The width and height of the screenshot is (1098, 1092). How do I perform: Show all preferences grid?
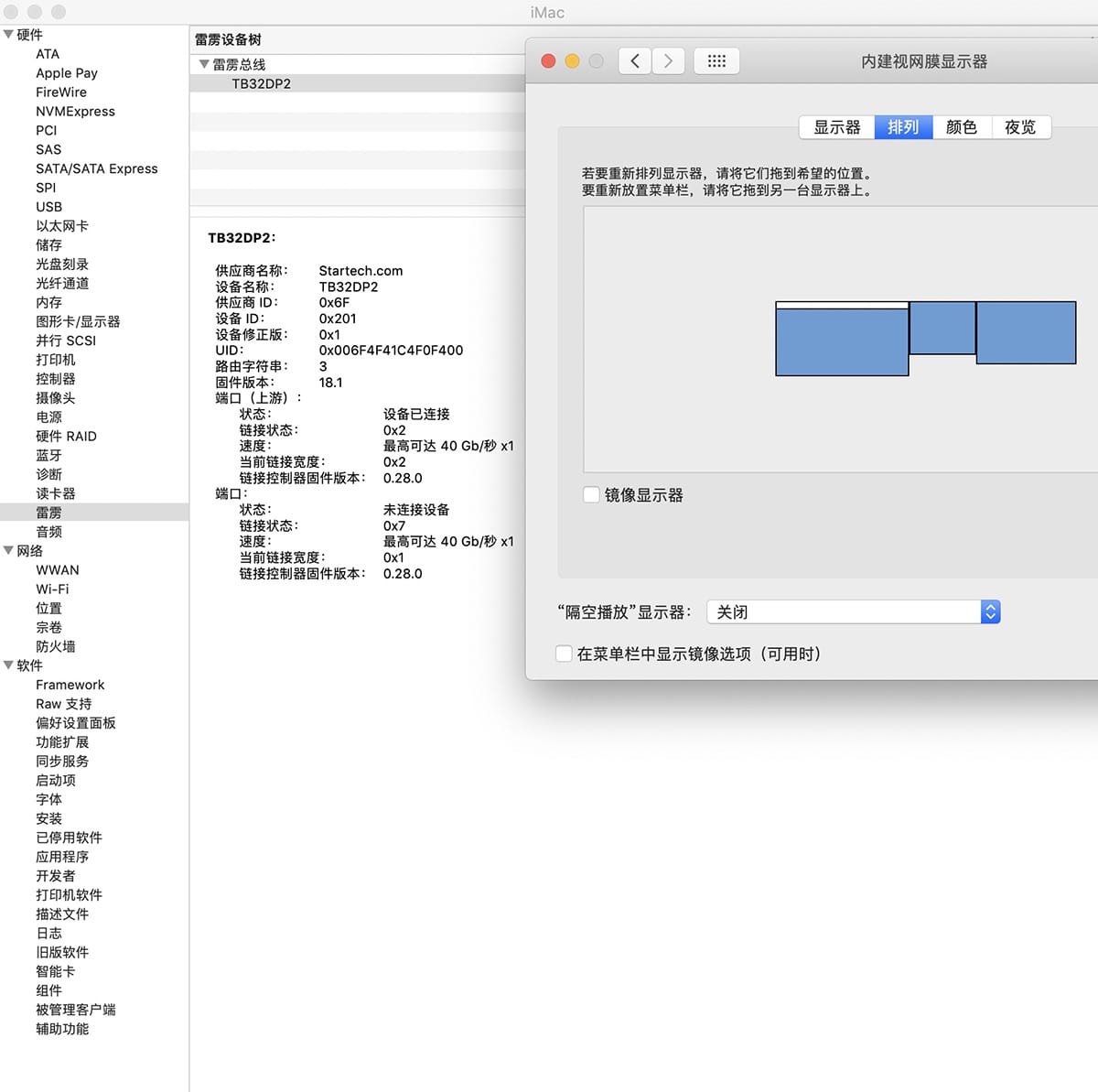pos(716,61)
